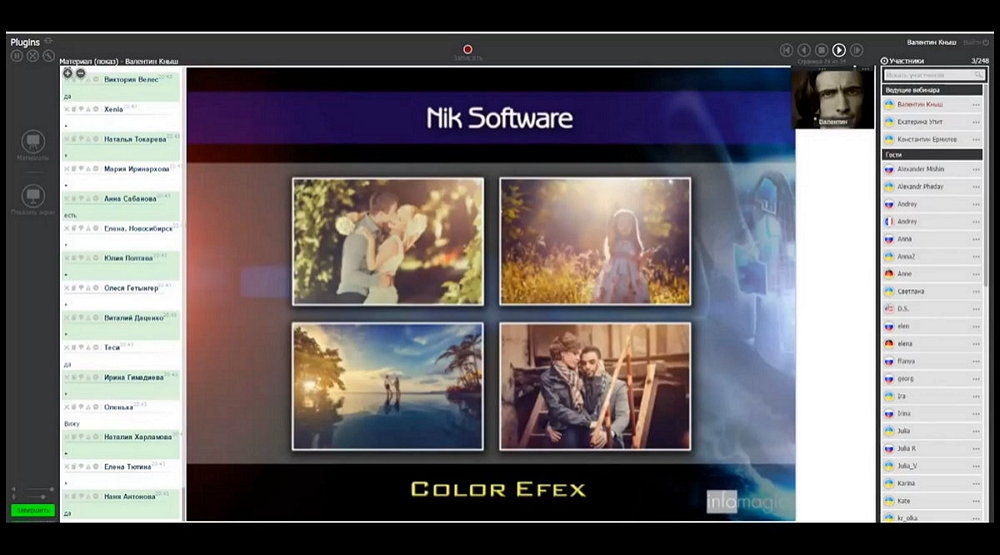Open the Материалы panel icon
1000x555 pixels.
coord(33,142)
